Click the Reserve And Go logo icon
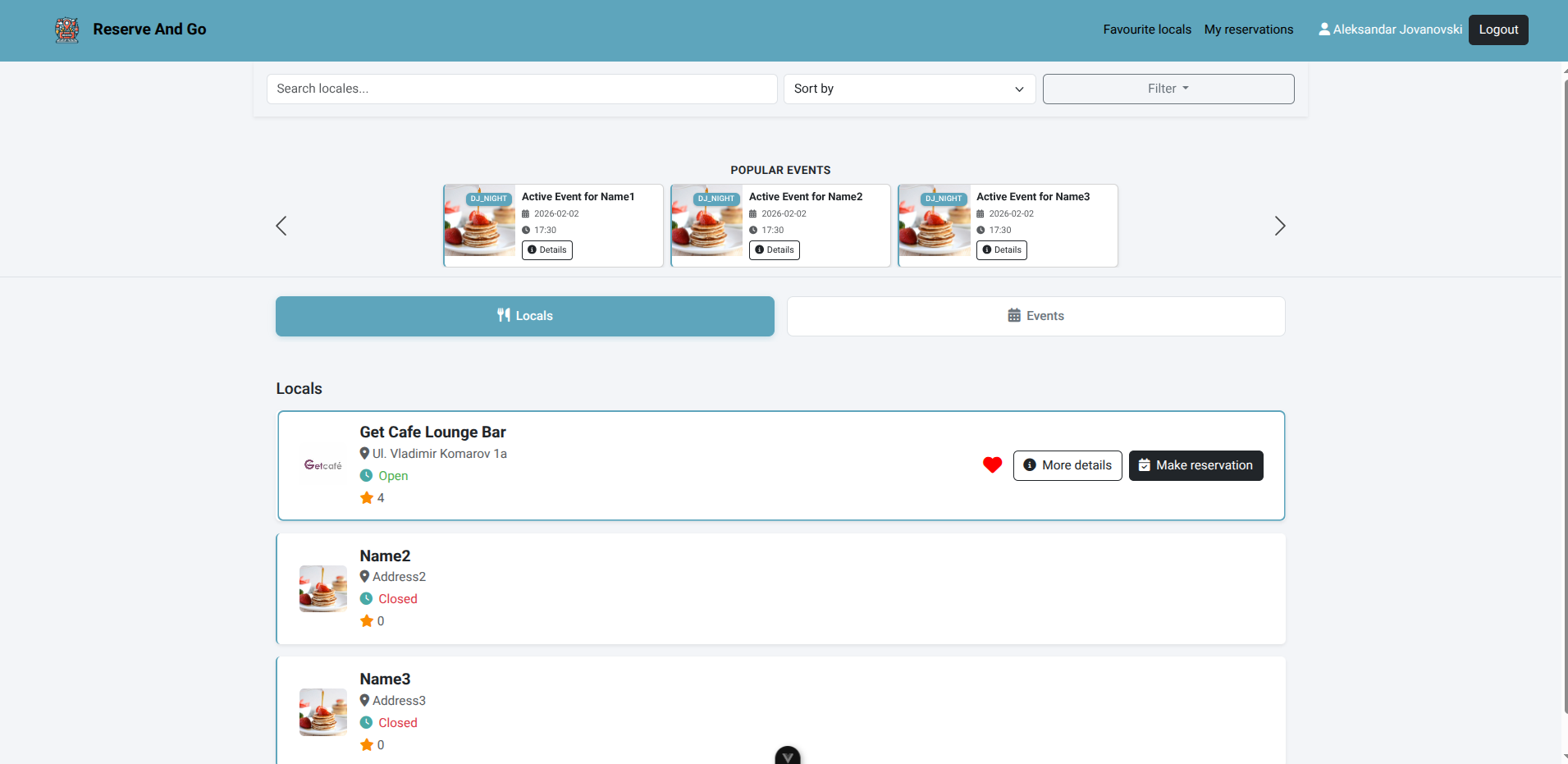The width and height of the screenshot is (1568, 764). tap(67, 30)
